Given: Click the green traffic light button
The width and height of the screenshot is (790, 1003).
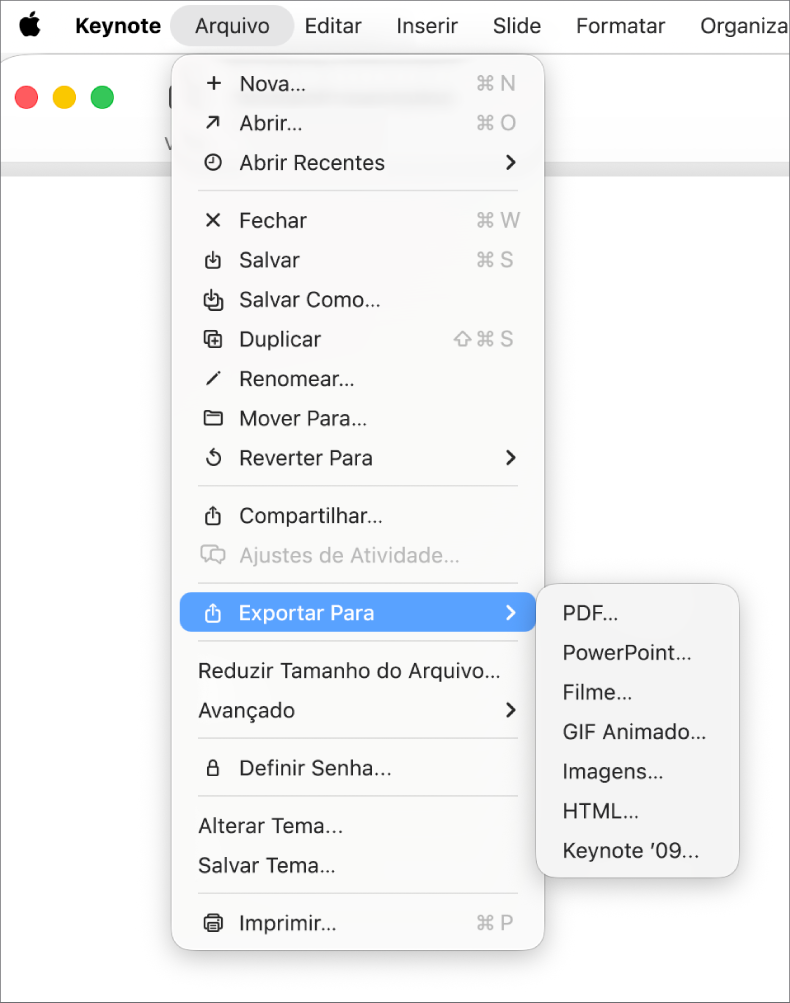Looking at the screenshot, I should click(x=101, y=97).
